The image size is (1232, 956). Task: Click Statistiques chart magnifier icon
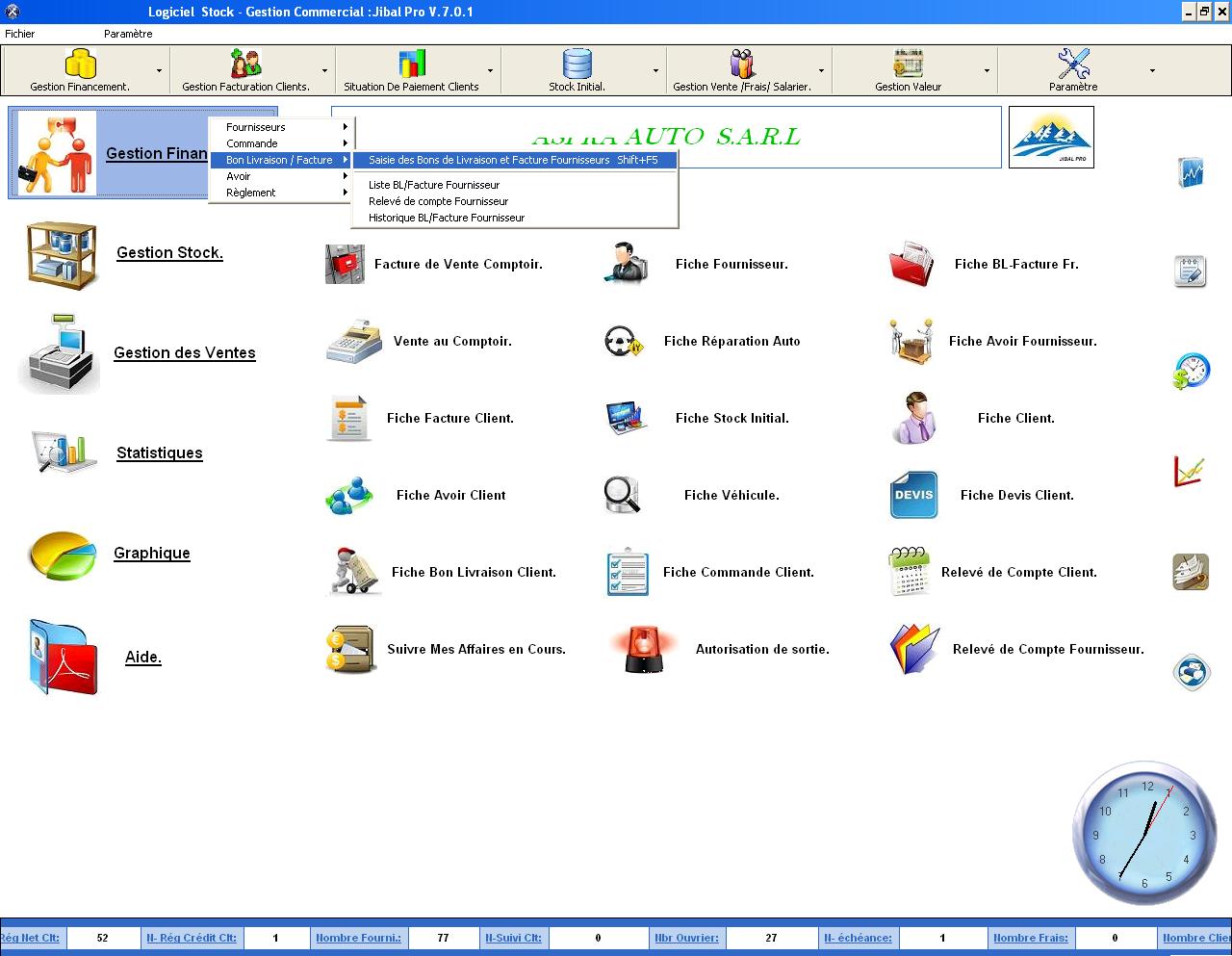64,452
